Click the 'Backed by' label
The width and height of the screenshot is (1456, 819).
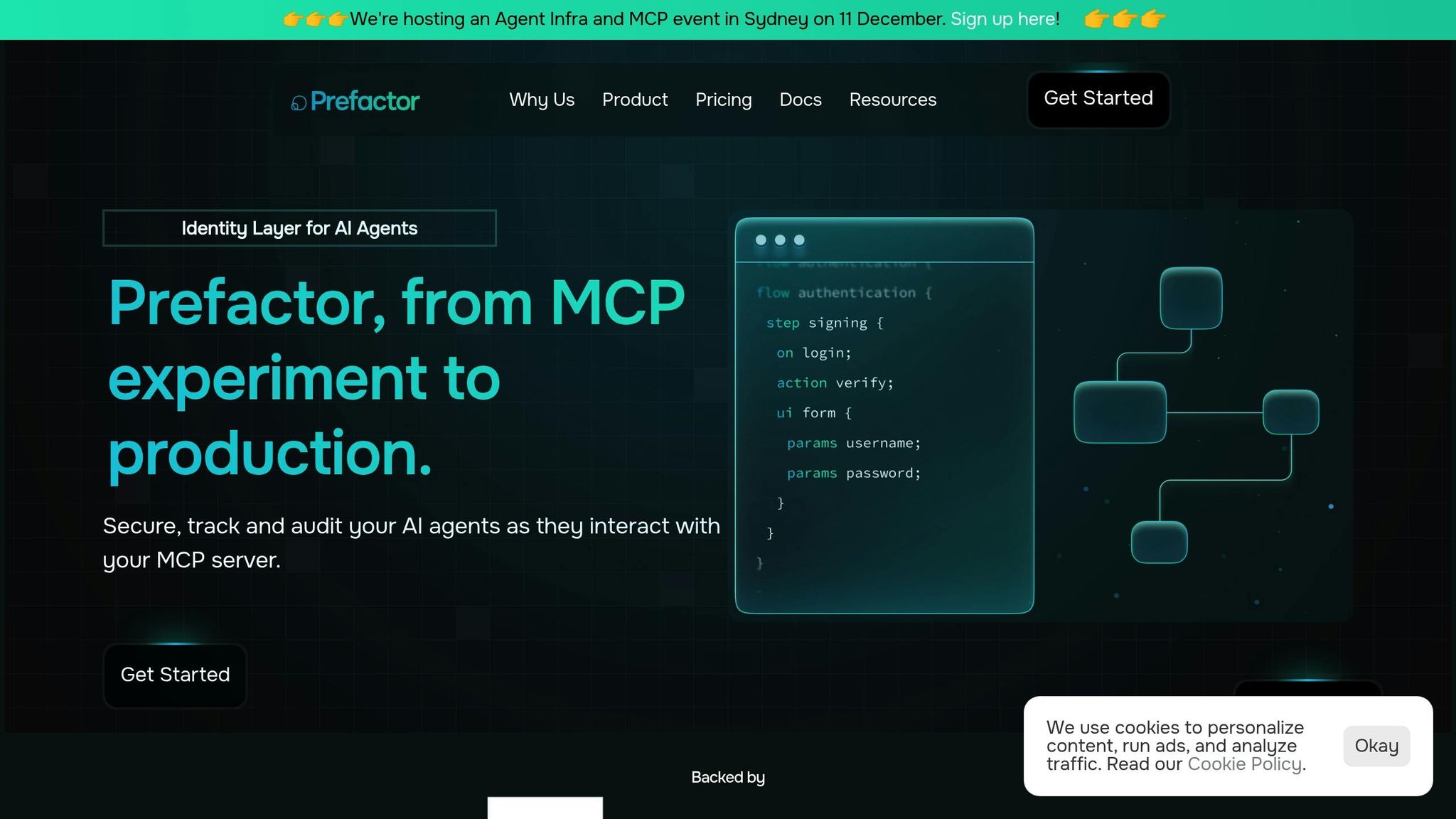[x=728, y=778]
